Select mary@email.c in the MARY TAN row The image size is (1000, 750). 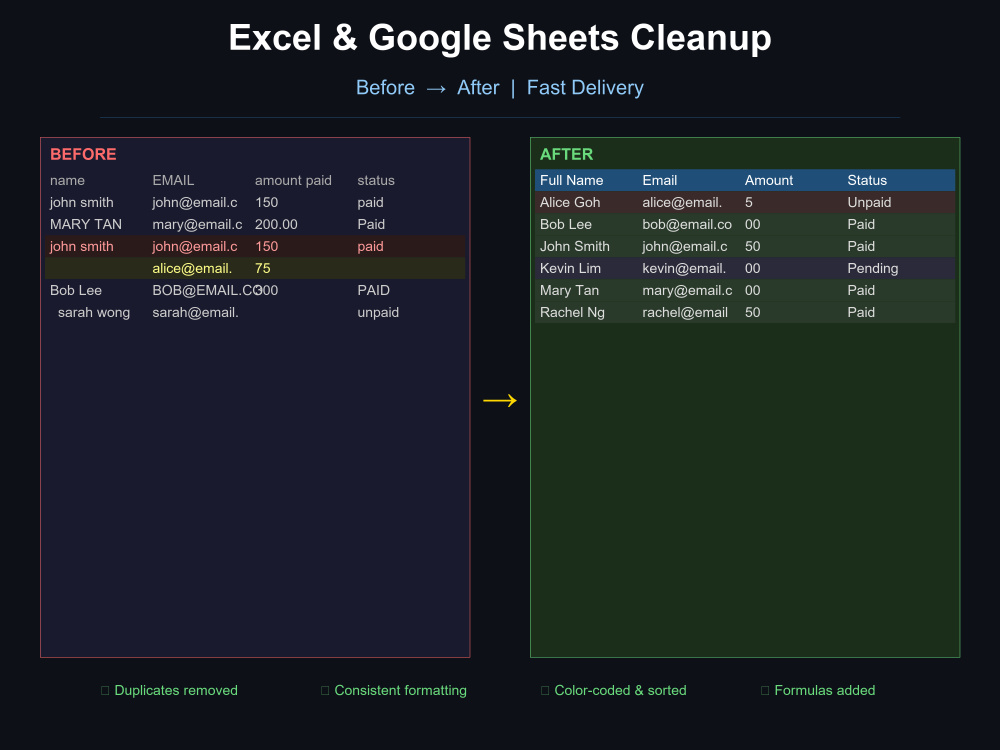(x=198, y=224)
